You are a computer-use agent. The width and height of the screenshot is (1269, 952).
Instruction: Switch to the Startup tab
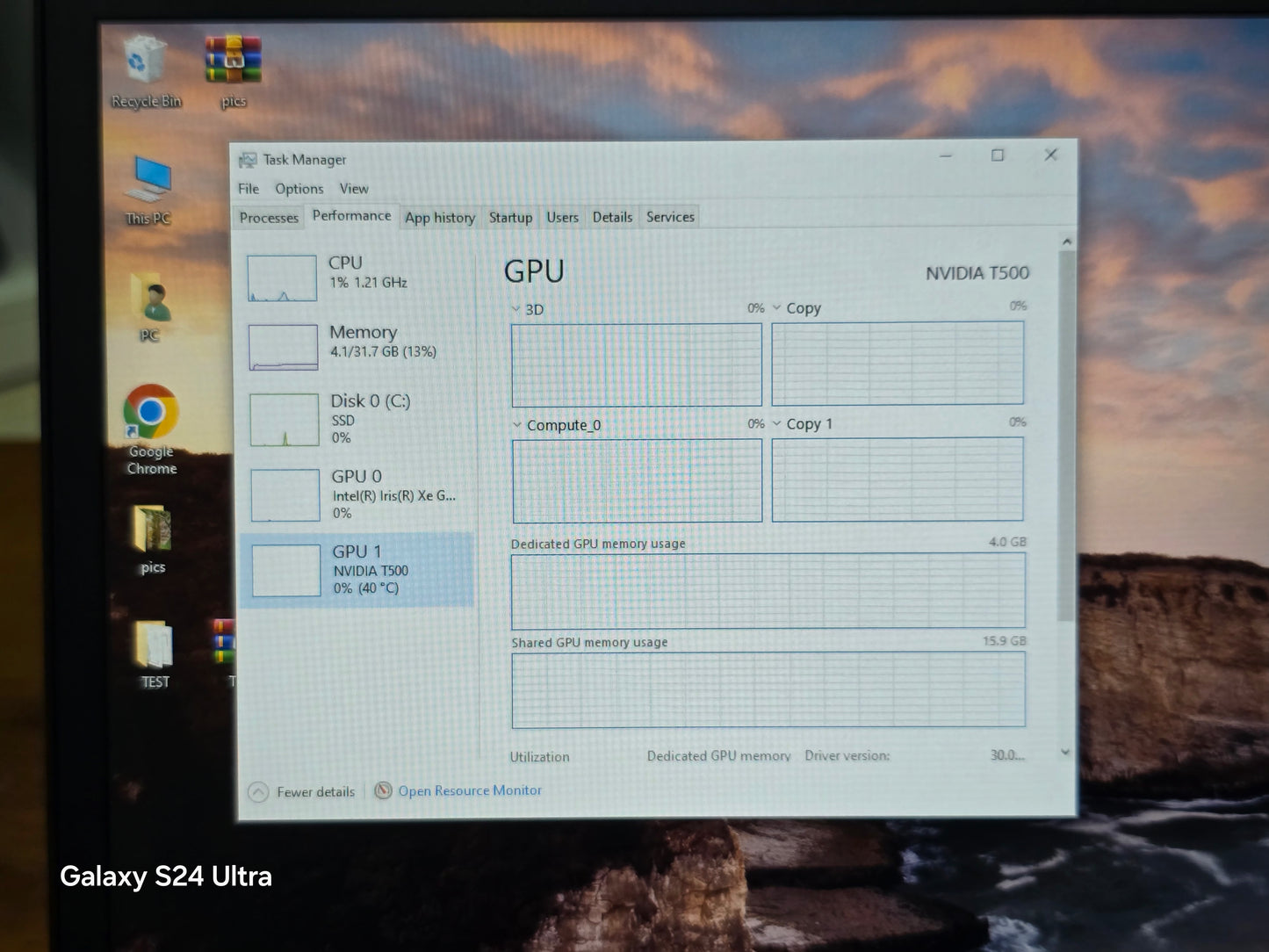pyautogui.click(x=510, y=218)
